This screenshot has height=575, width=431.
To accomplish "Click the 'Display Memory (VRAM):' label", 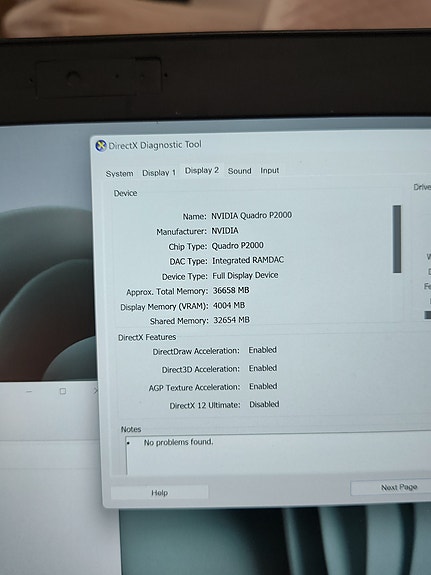I will coord(164,307).
